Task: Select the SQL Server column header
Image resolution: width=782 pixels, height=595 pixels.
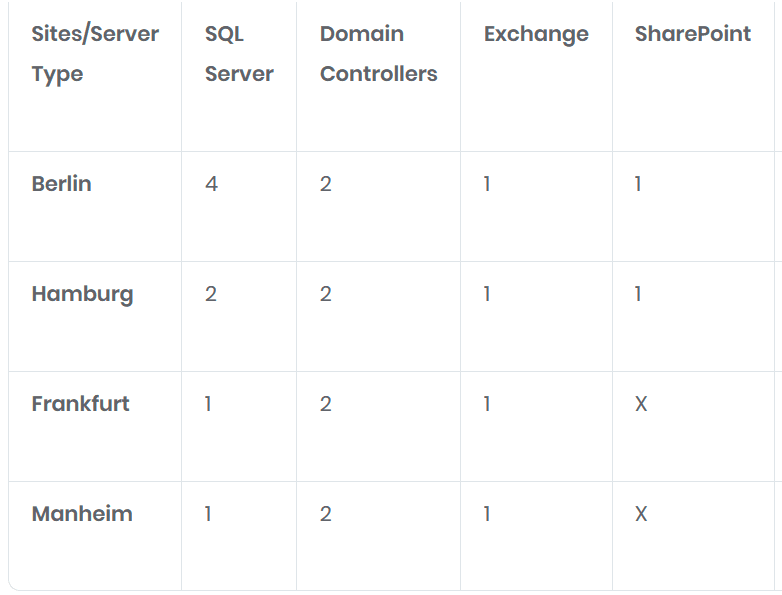Action: tap(239, 54)
